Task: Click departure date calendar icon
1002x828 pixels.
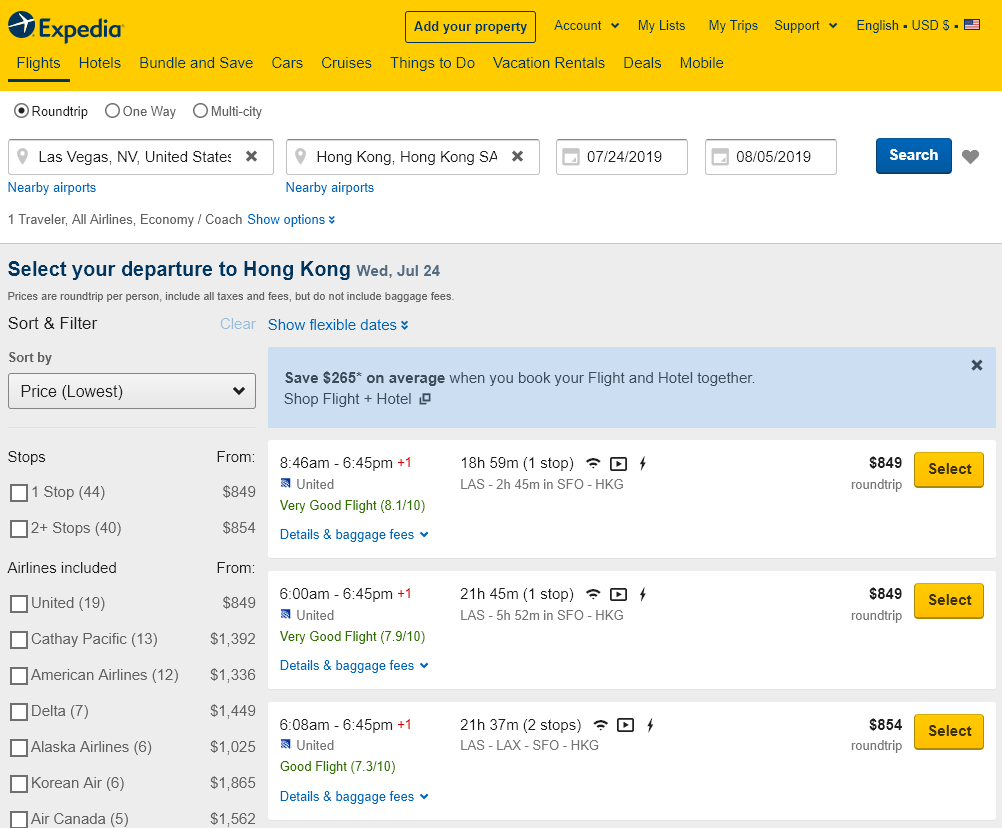Action: click(x=571, y=157)
